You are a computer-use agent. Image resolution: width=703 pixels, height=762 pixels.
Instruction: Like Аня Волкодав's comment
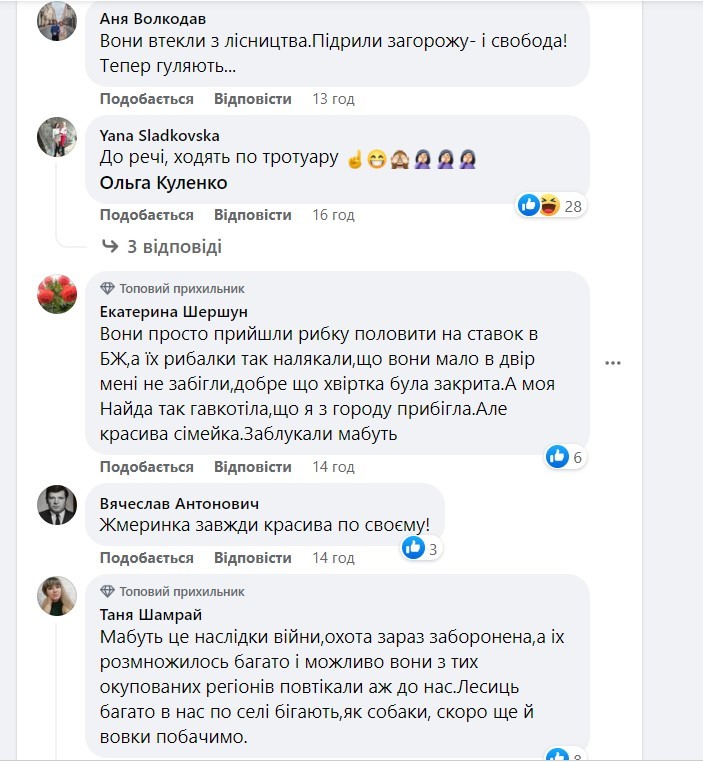point(146,99)
